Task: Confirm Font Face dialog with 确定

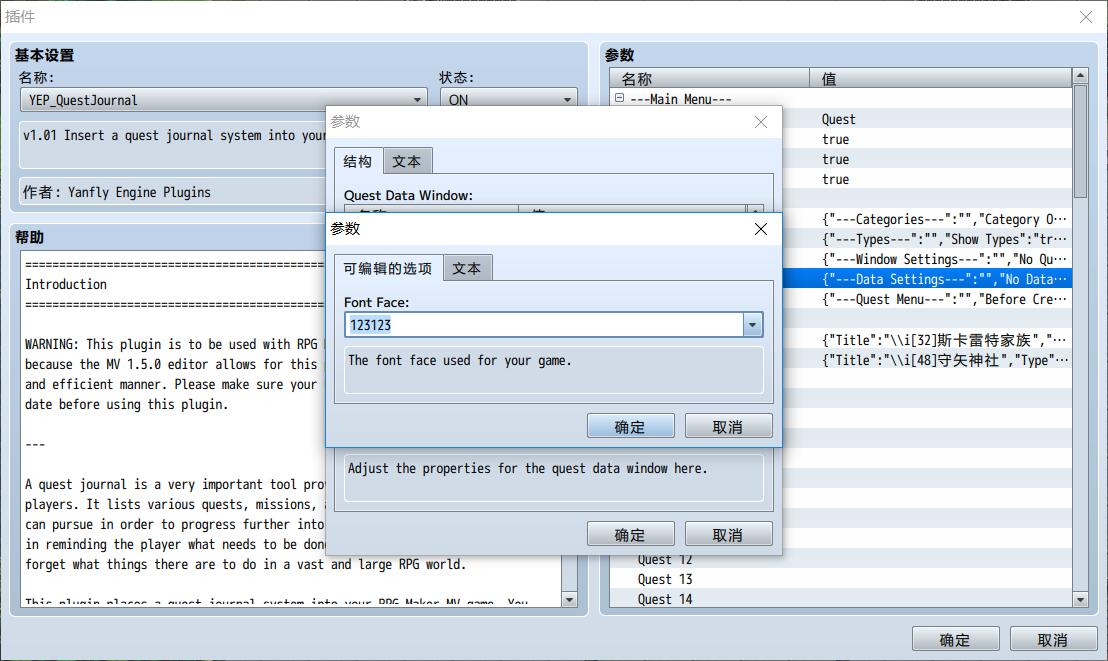Action: (630, 426)
